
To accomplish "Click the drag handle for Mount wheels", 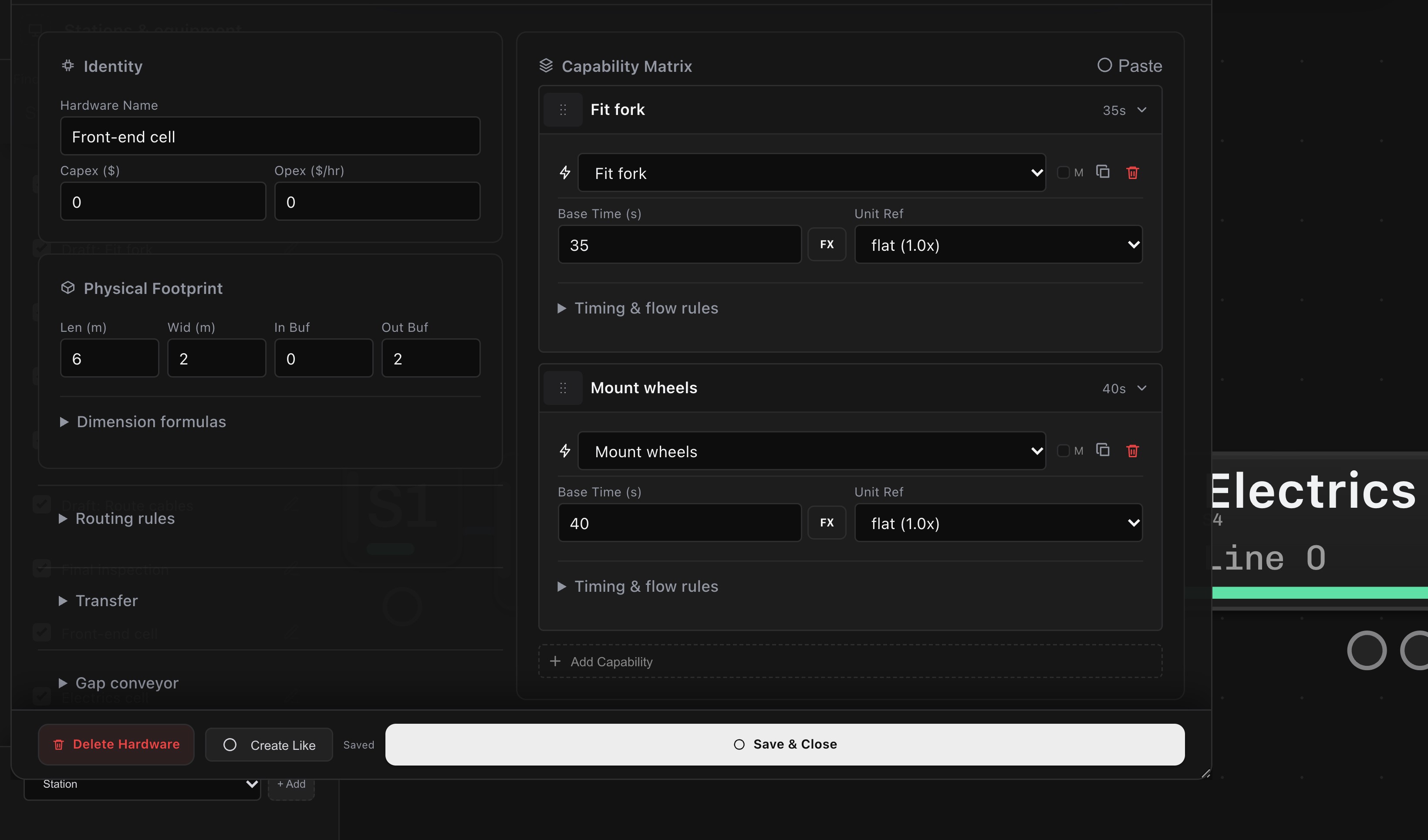I will point(563,388).
